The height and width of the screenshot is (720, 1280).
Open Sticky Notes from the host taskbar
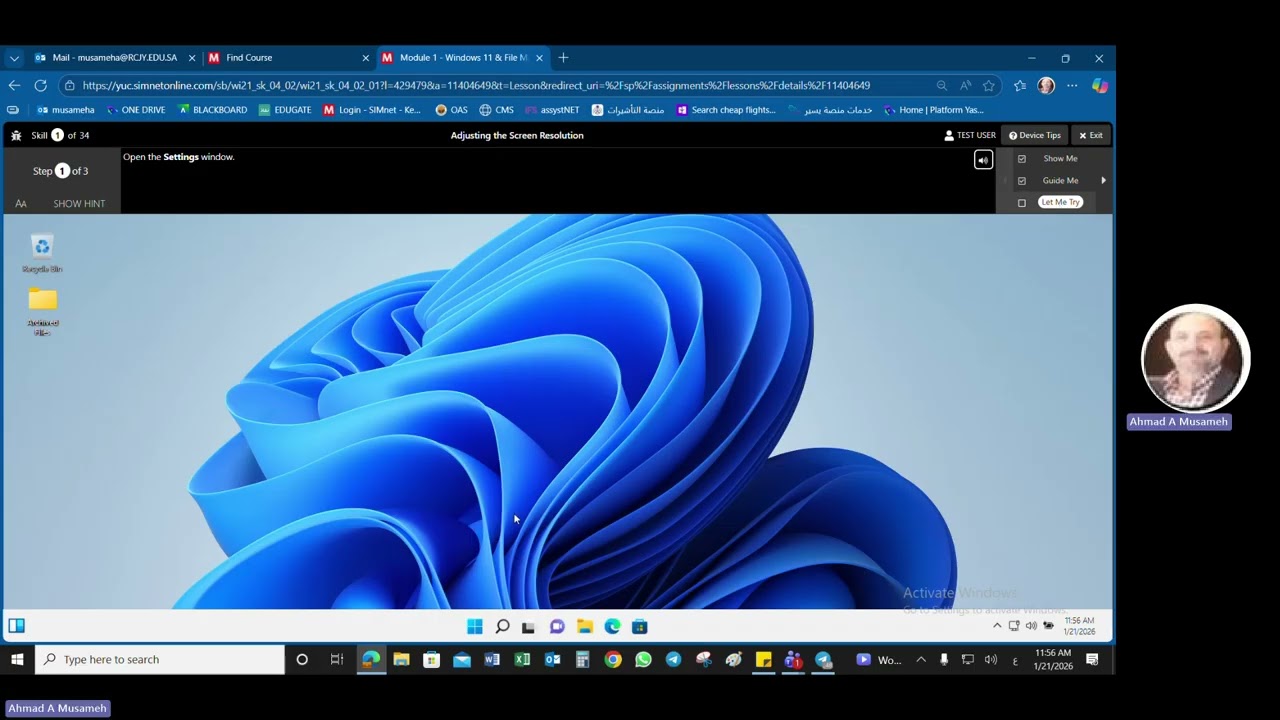coord(764,660)
